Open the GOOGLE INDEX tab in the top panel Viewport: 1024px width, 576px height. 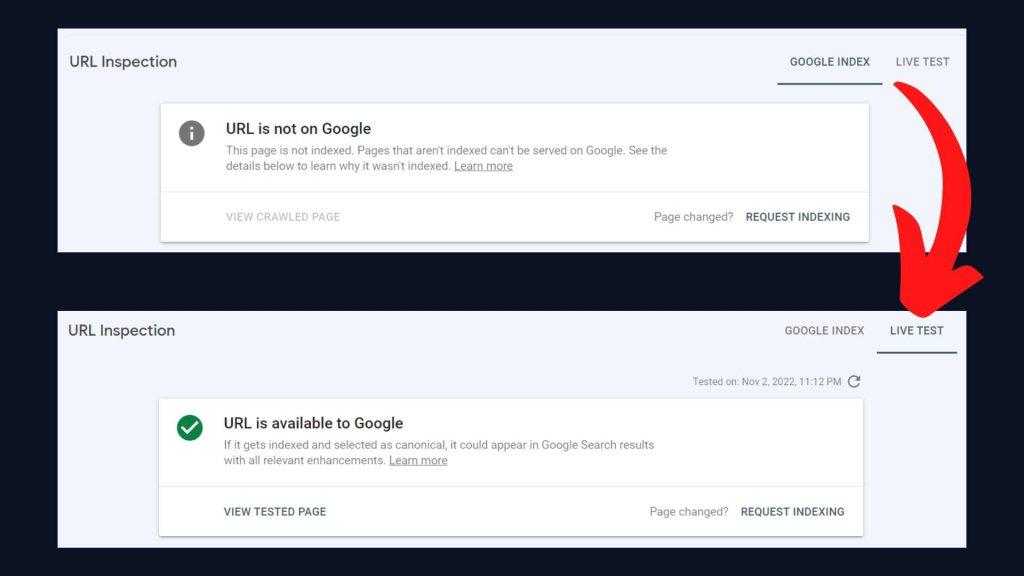(x=829, y=62)
